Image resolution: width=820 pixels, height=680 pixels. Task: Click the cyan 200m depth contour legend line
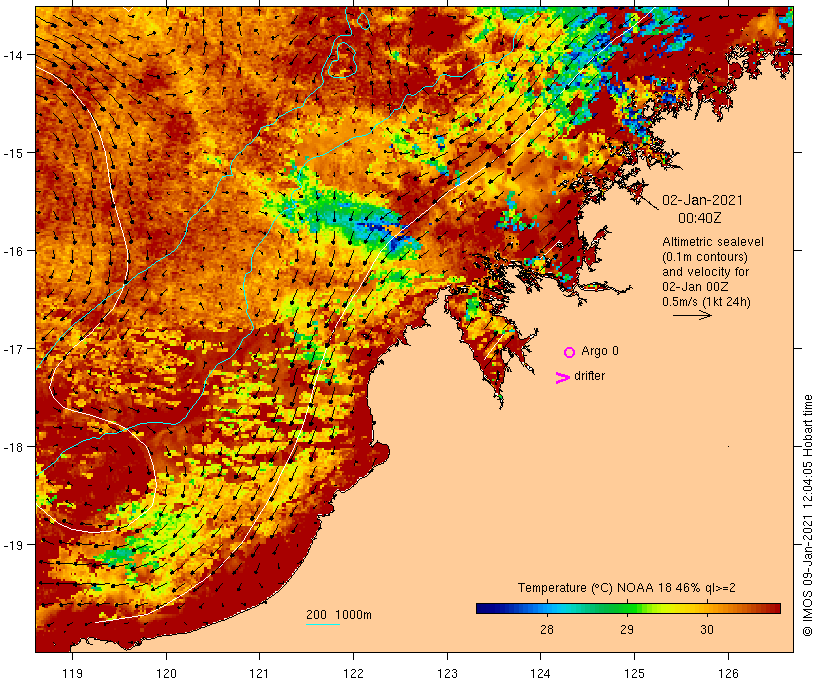(323, 624)
